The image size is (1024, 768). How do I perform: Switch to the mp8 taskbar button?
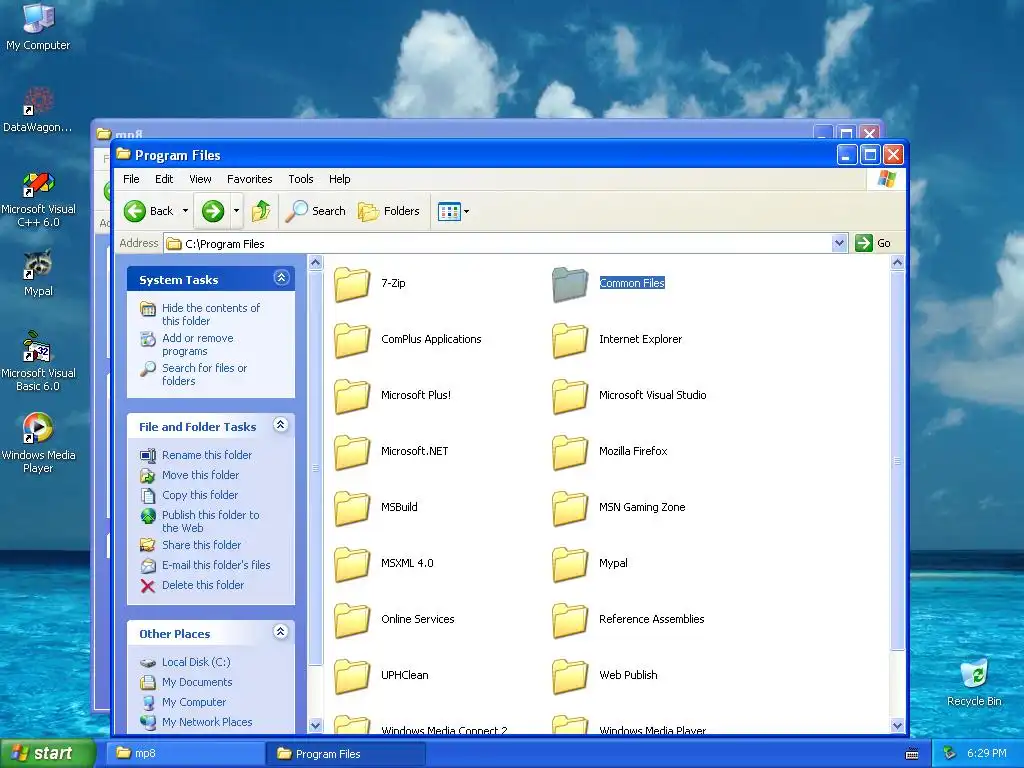pyautogui.click(x=186, y=754)
